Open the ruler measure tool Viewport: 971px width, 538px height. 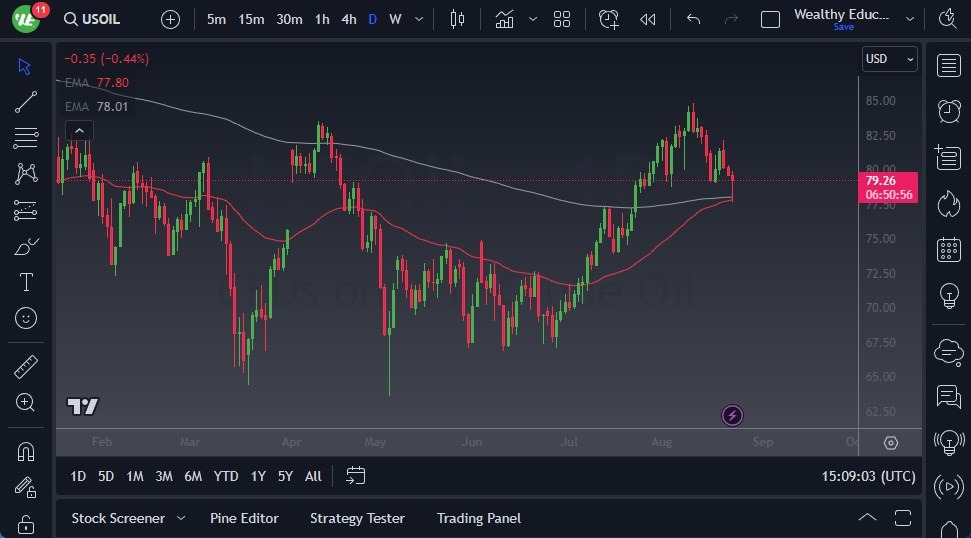point(26,367)
